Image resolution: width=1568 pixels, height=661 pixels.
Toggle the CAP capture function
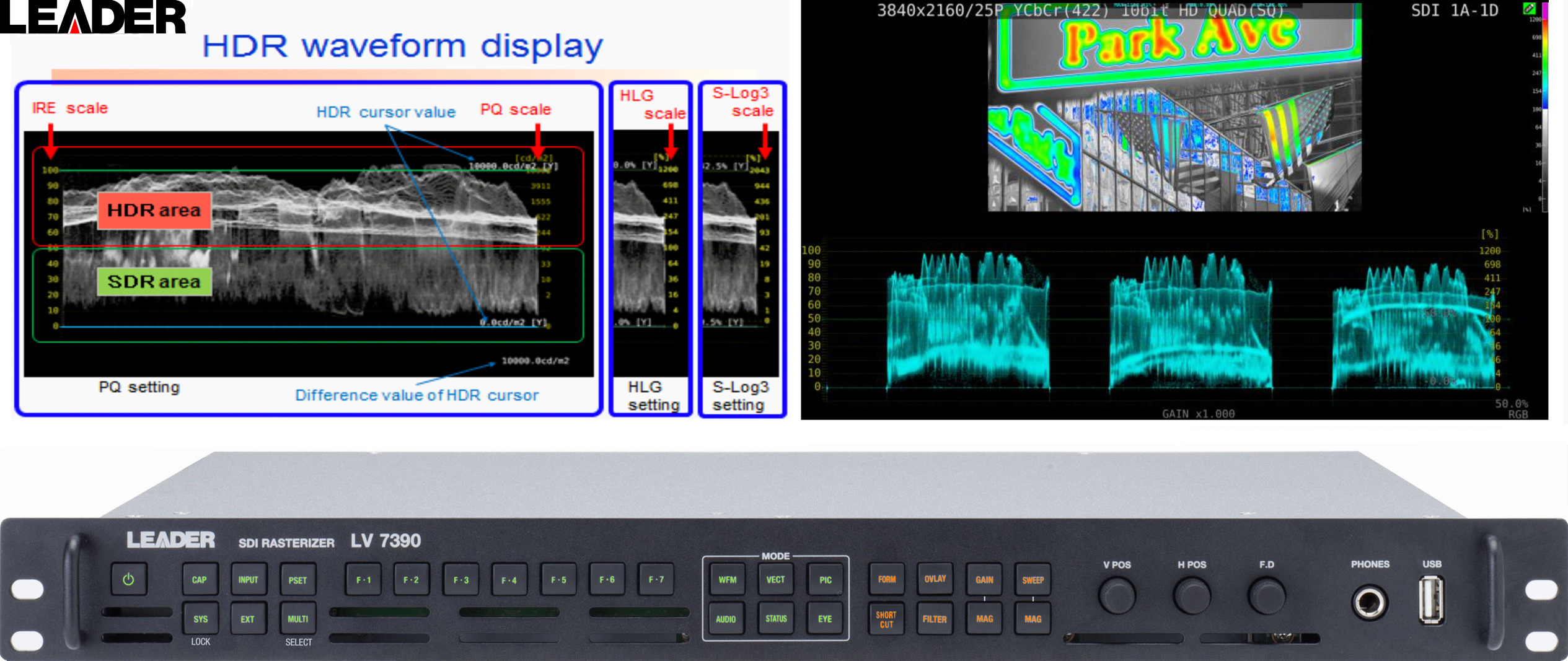tap(200, 579)
